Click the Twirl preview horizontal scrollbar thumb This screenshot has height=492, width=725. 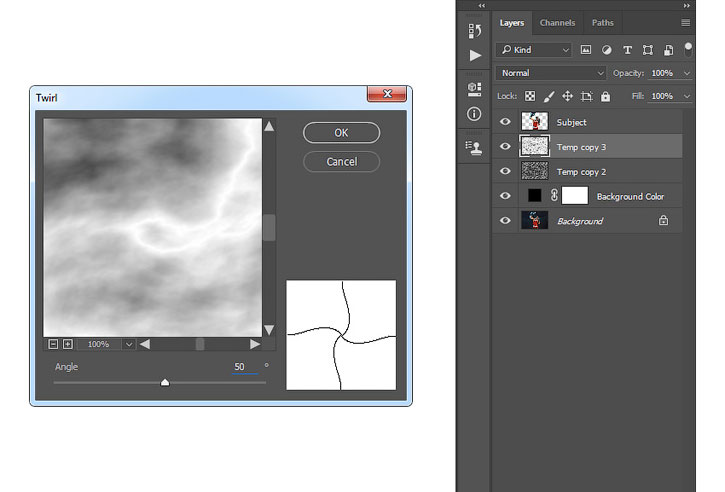[200, 344]
